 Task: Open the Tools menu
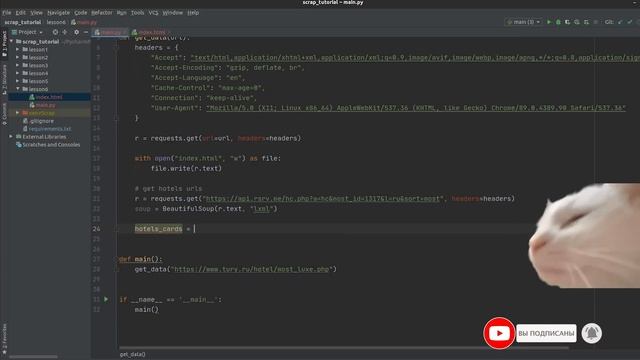tap(137, 13)
